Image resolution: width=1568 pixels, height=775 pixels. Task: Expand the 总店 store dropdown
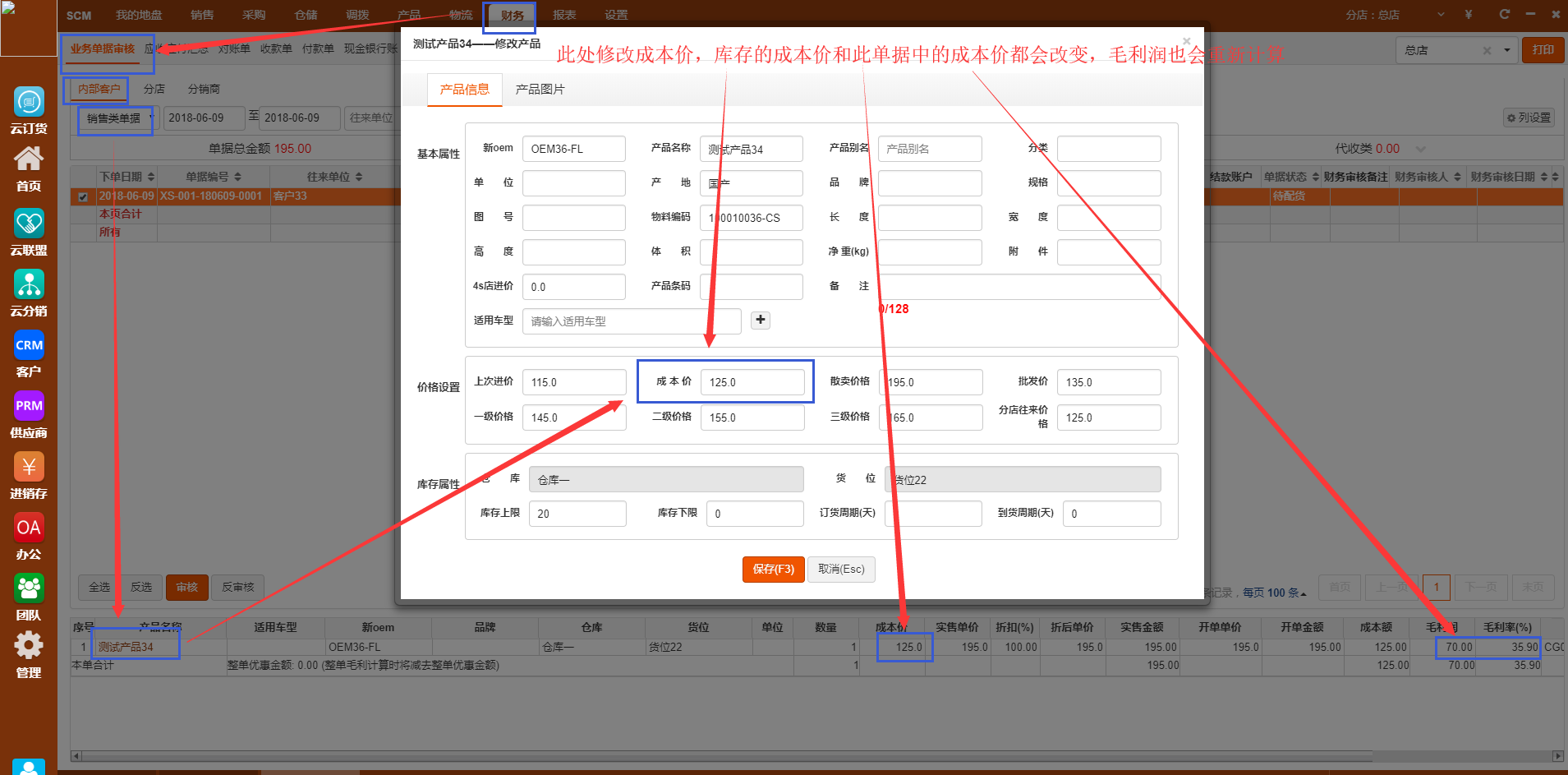tap(1506, 50)
